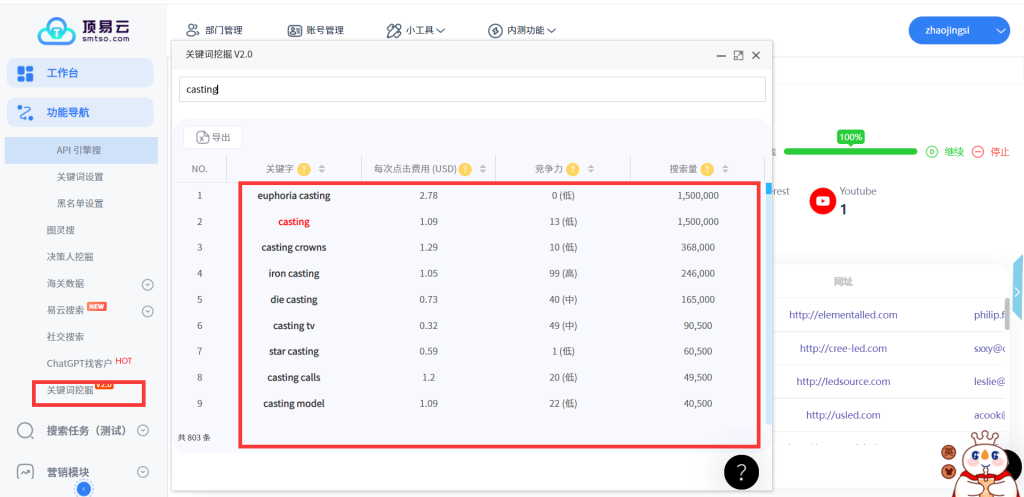The image size is (1024, 497).
Task: Click the green 100% progress bar
Action: [850, 152]
